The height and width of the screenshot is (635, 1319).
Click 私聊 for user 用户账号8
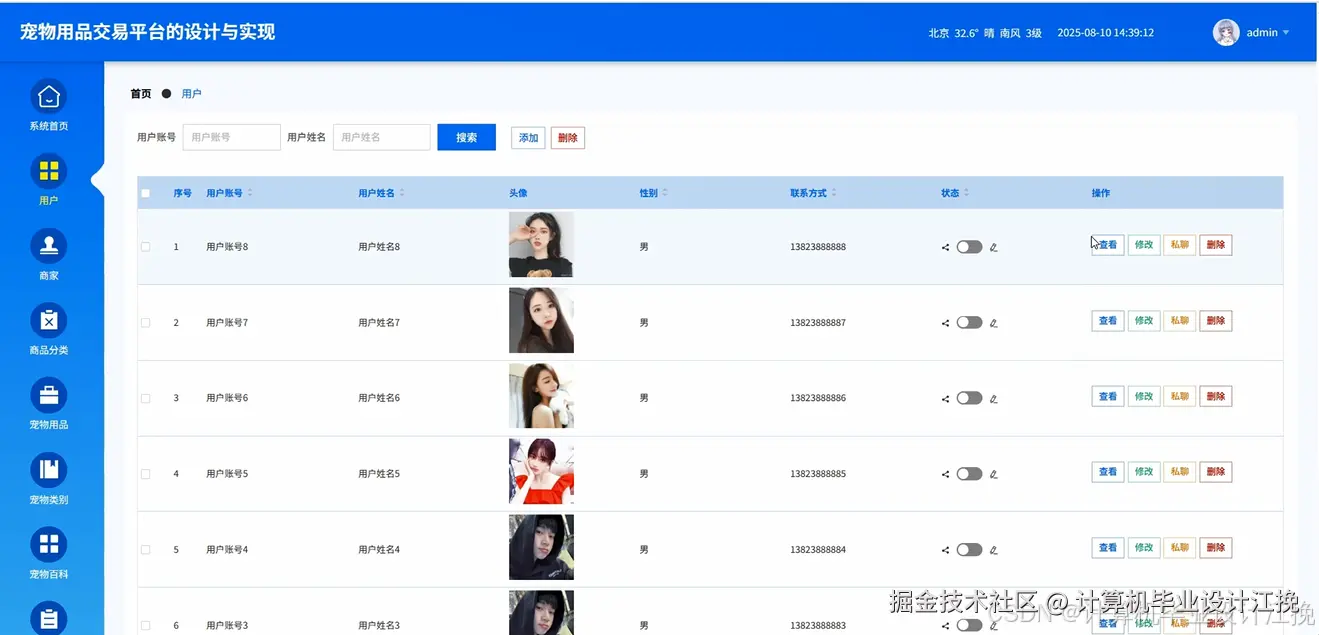click(x=1179, y=246)
